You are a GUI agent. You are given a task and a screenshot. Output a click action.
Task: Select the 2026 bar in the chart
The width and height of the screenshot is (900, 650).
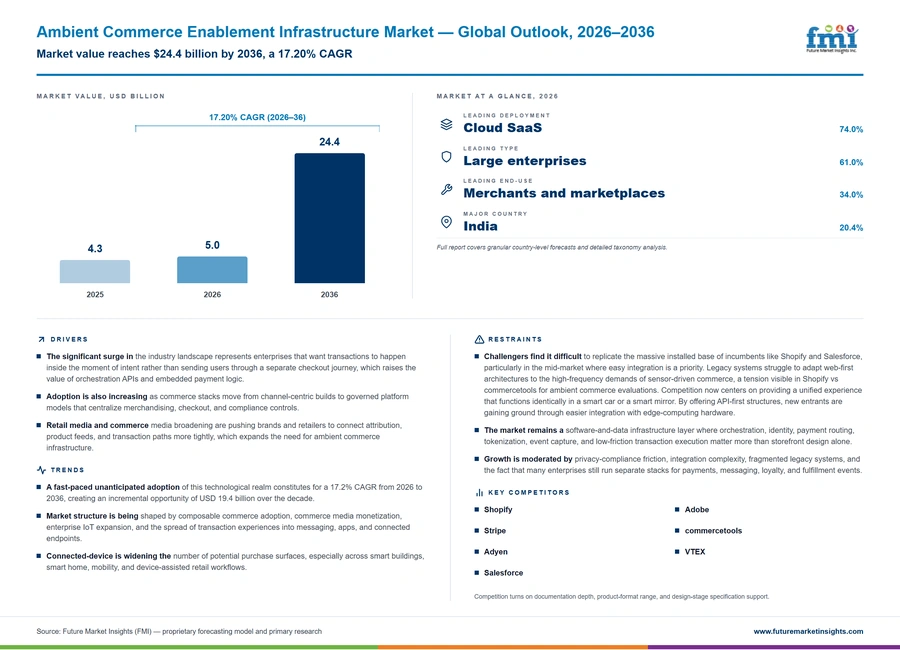click(212, 270)
